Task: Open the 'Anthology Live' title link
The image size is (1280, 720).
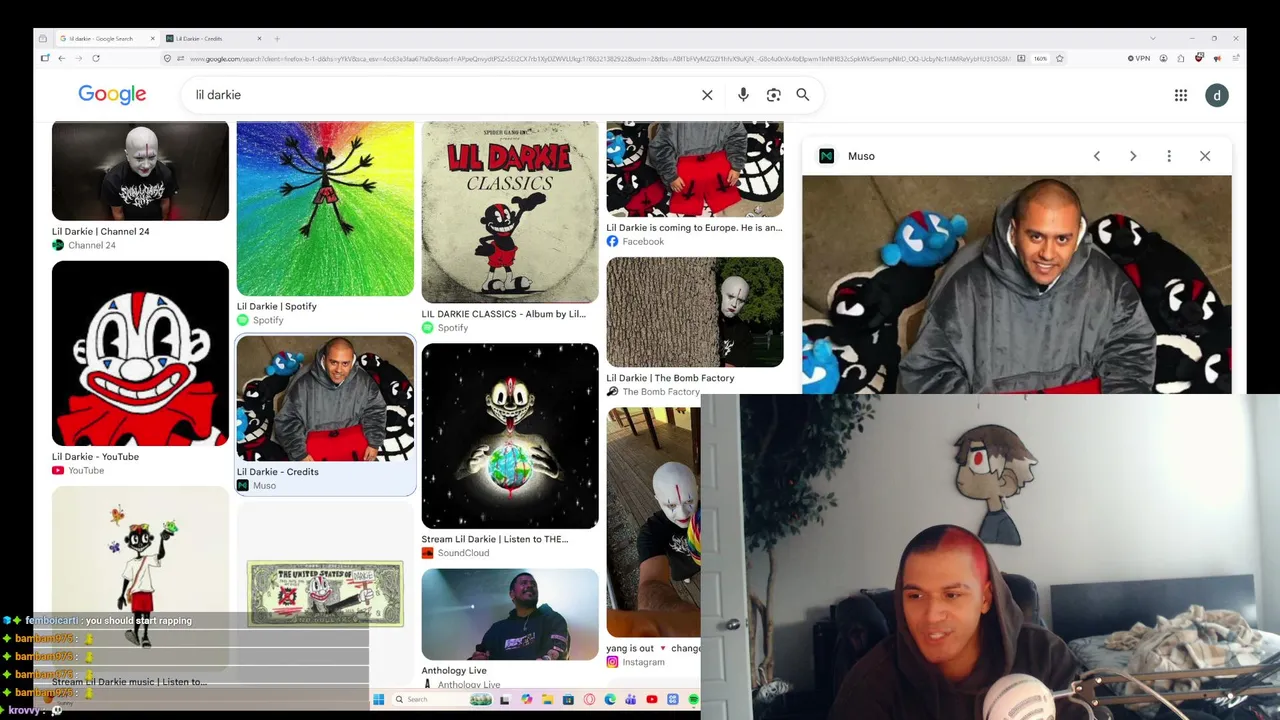Action: (454, 671)
